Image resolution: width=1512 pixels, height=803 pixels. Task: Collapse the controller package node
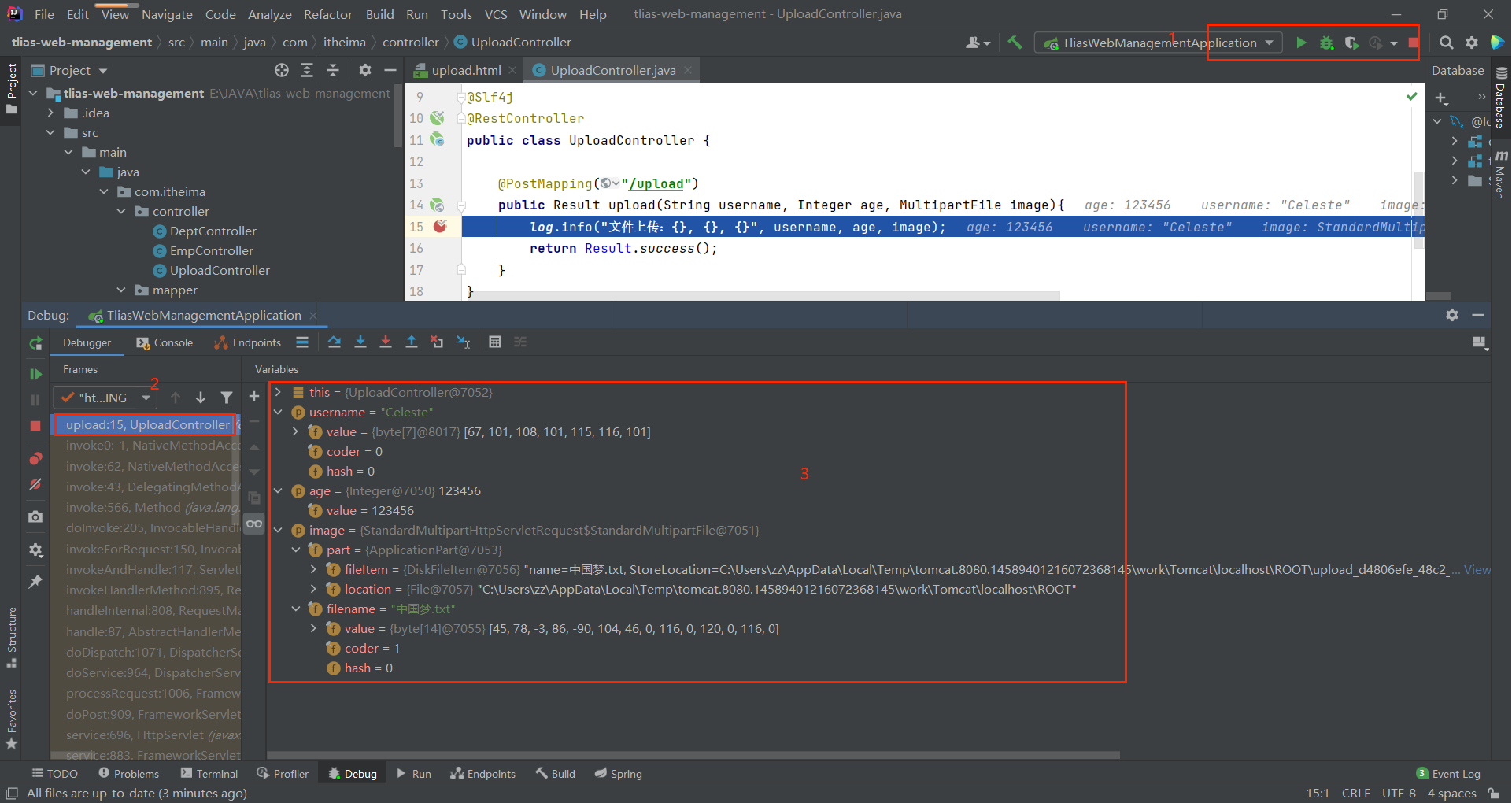tap(121, 211)
